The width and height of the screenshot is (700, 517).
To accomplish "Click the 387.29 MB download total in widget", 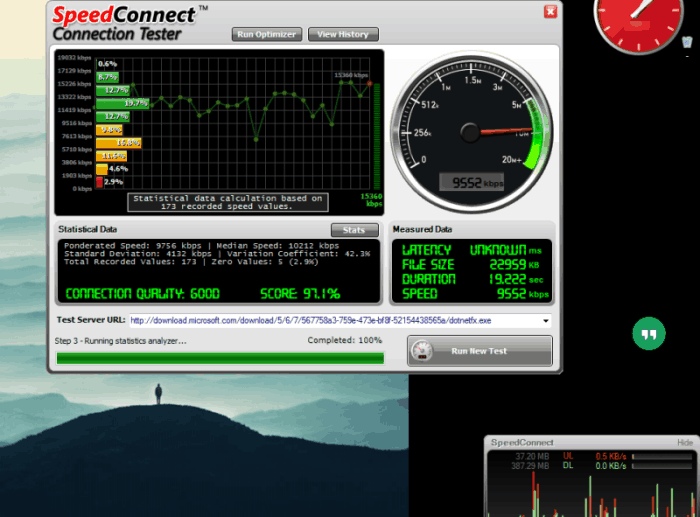I will 530,466.
